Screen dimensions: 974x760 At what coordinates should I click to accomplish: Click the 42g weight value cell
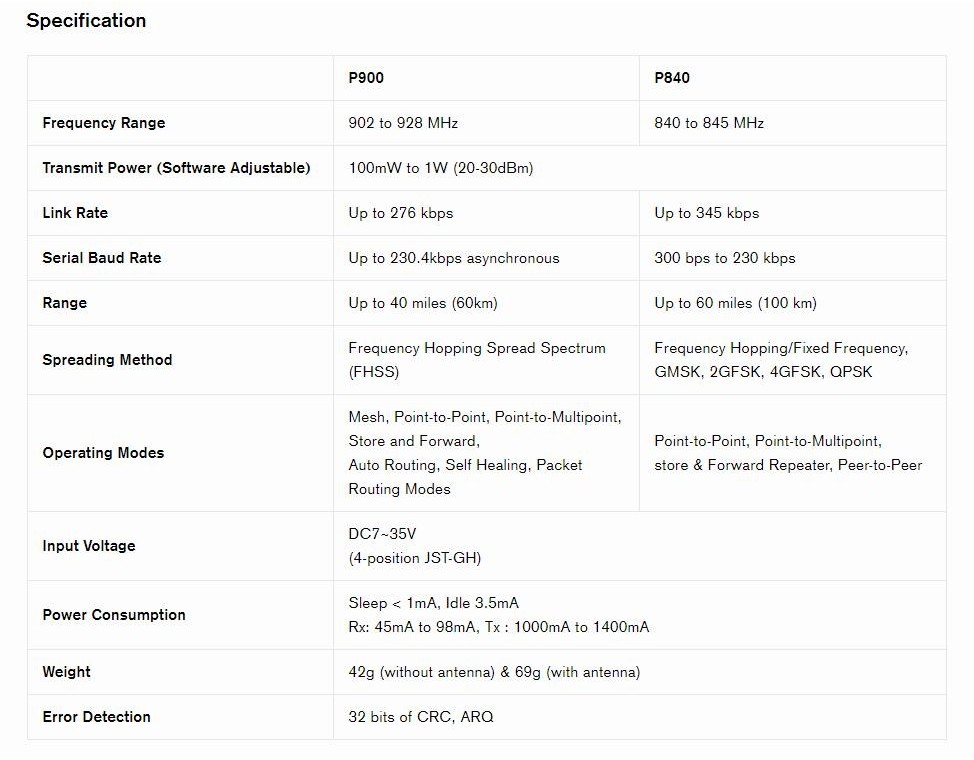tap(494, 672)
